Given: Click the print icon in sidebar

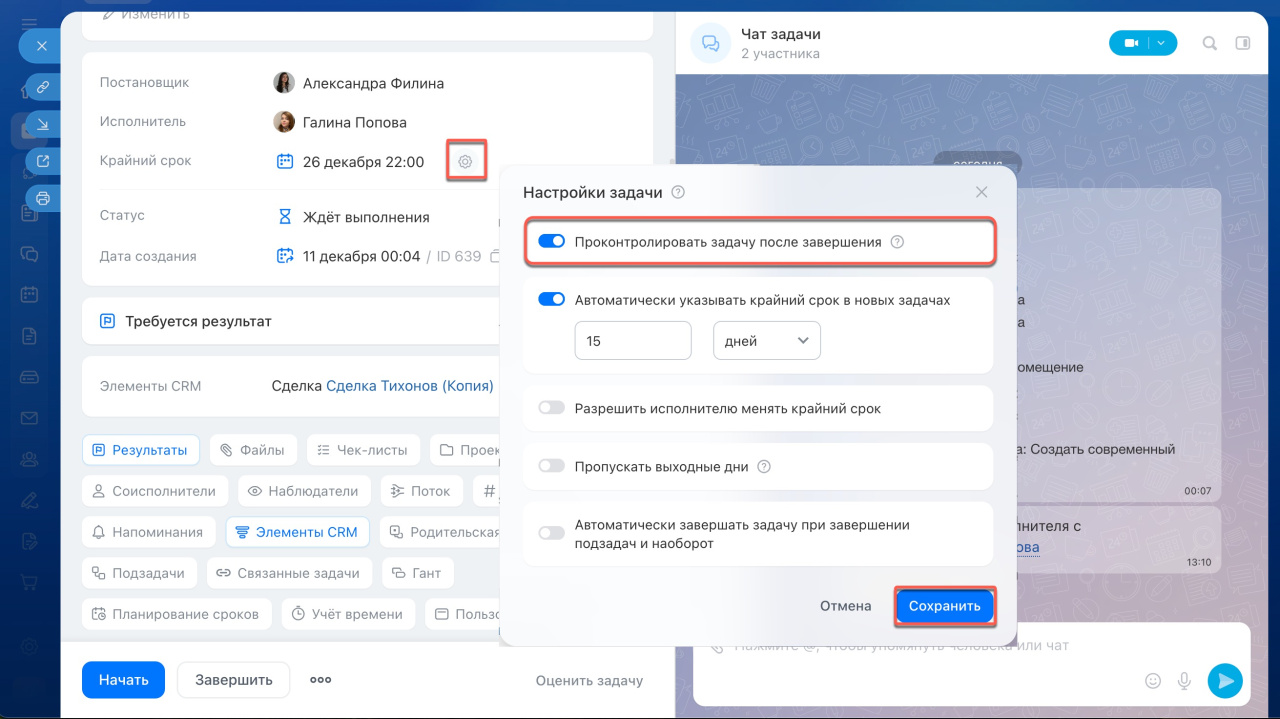Looking at the screenshot, I should tap(43, 198).
